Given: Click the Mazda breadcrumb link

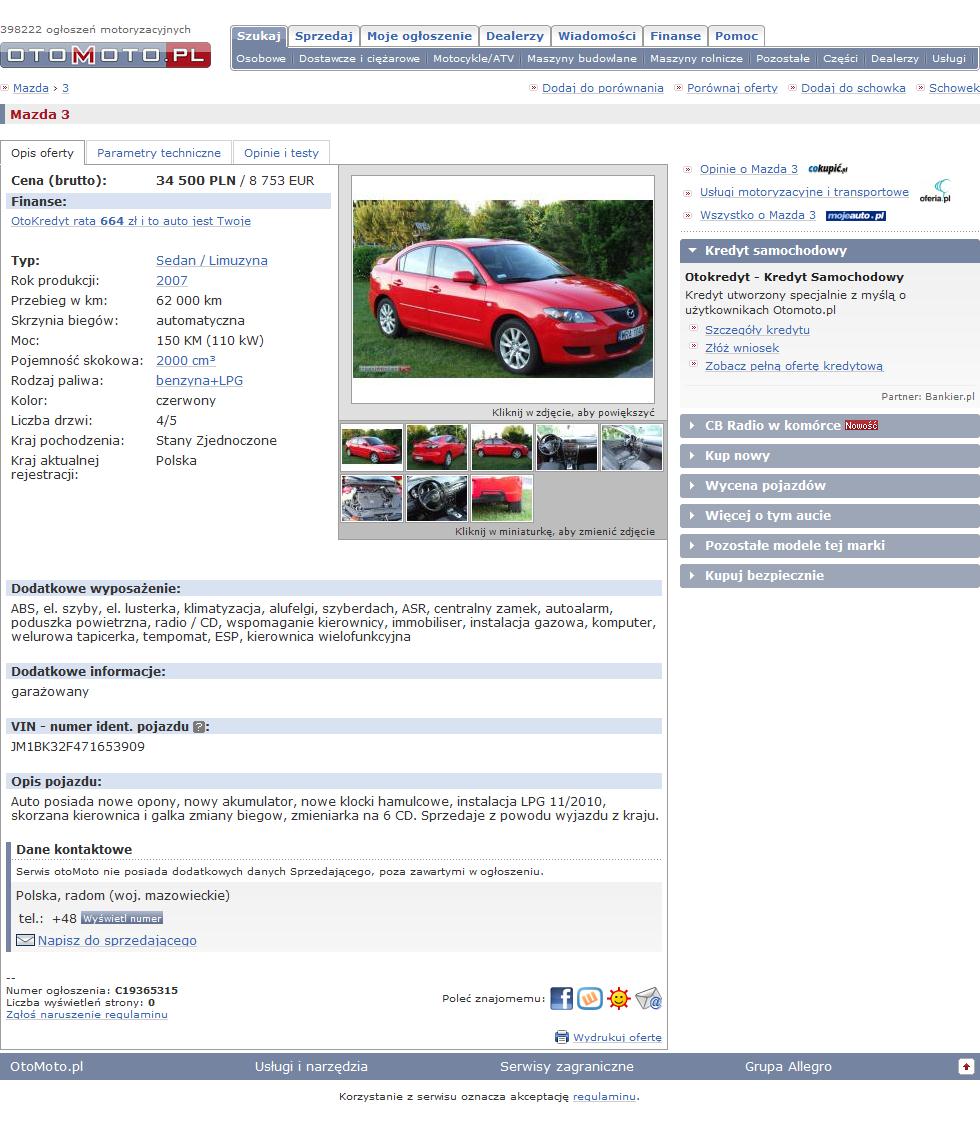Looking at the screenshot, I should [x=31, y=88].
